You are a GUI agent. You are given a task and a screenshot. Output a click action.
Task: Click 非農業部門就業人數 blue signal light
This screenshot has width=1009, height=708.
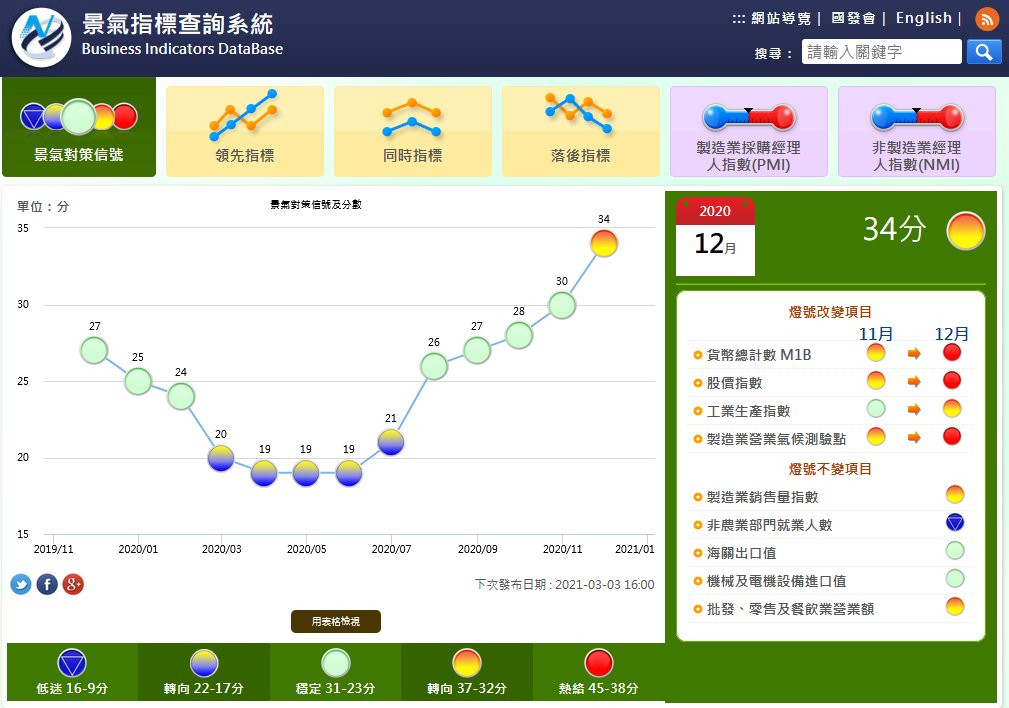point(955,523)
